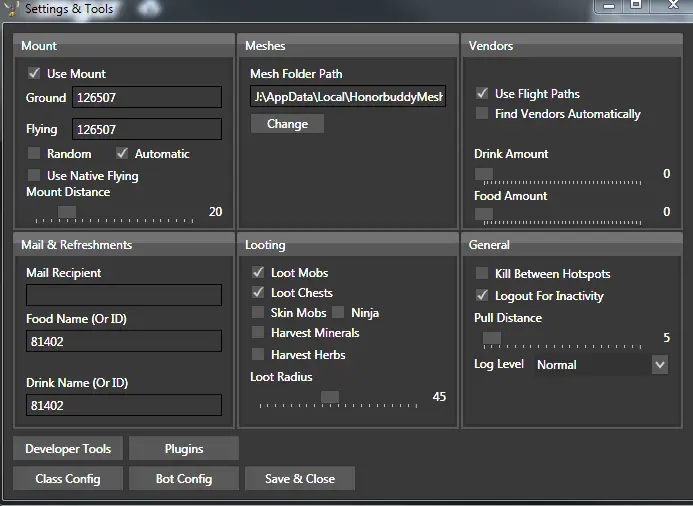The height and width of the screenshot is (506, 693).
Task: Click the Save & Close button
Action: click(x=300, y=479)
